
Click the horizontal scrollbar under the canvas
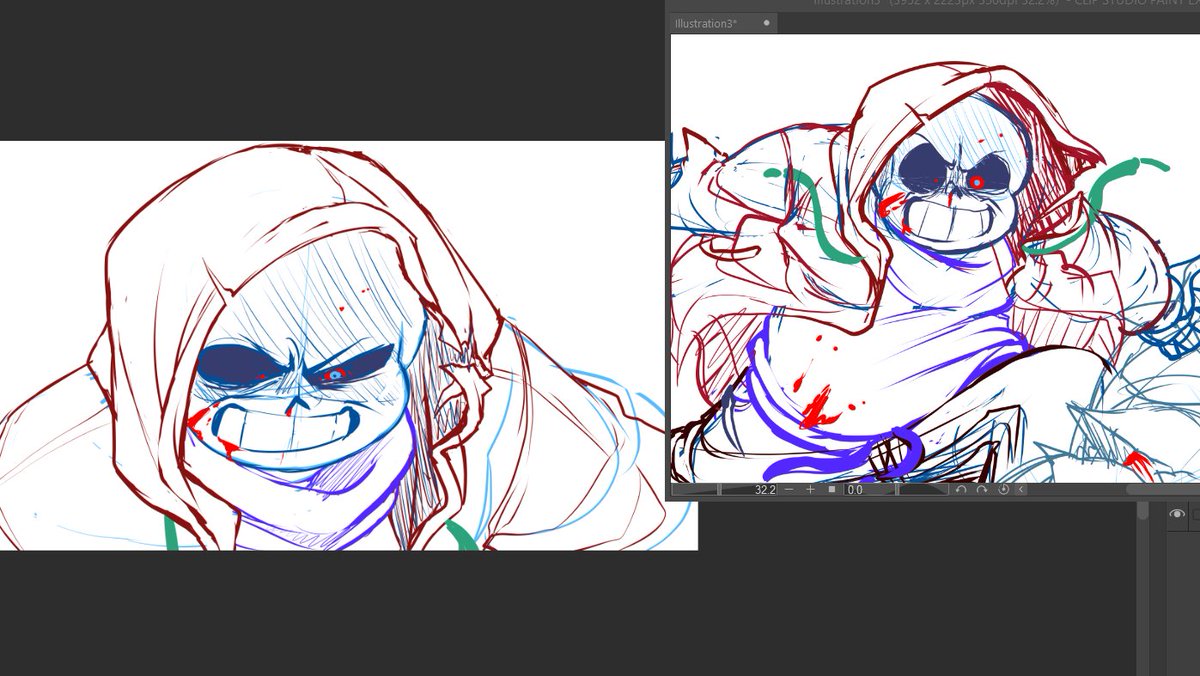(x=1163, y=490)
